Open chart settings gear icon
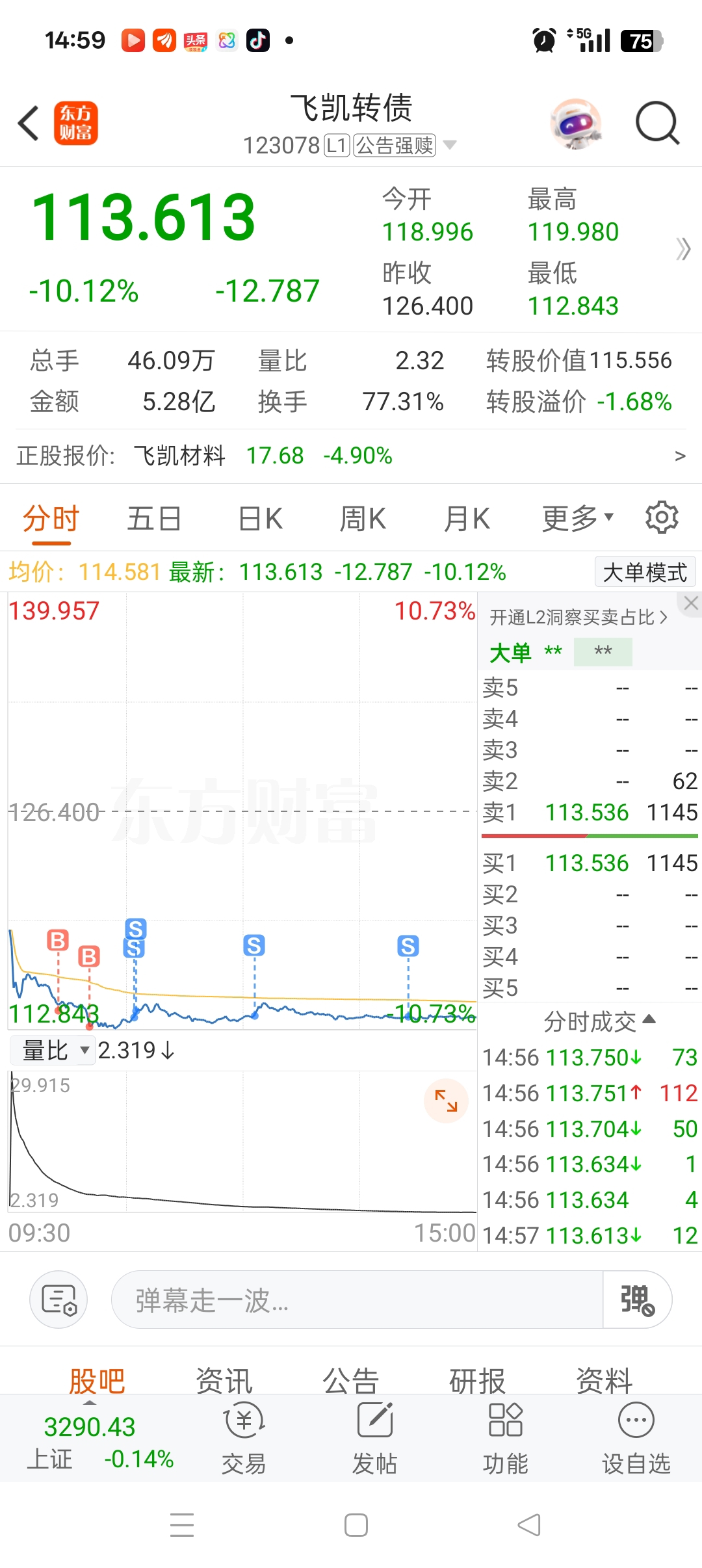The height and width of the screenshot is (1568, 702). click(662, 517)
